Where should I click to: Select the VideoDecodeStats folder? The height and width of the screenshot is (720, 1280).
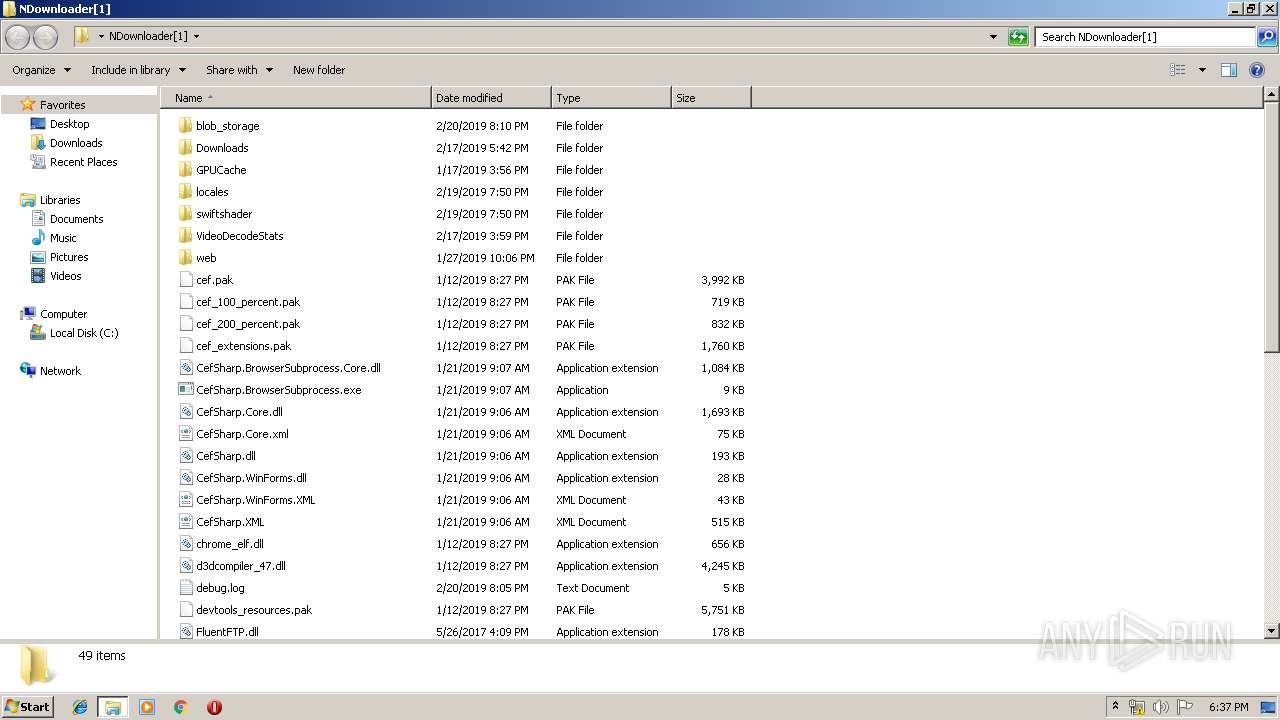tap(240, 236)
